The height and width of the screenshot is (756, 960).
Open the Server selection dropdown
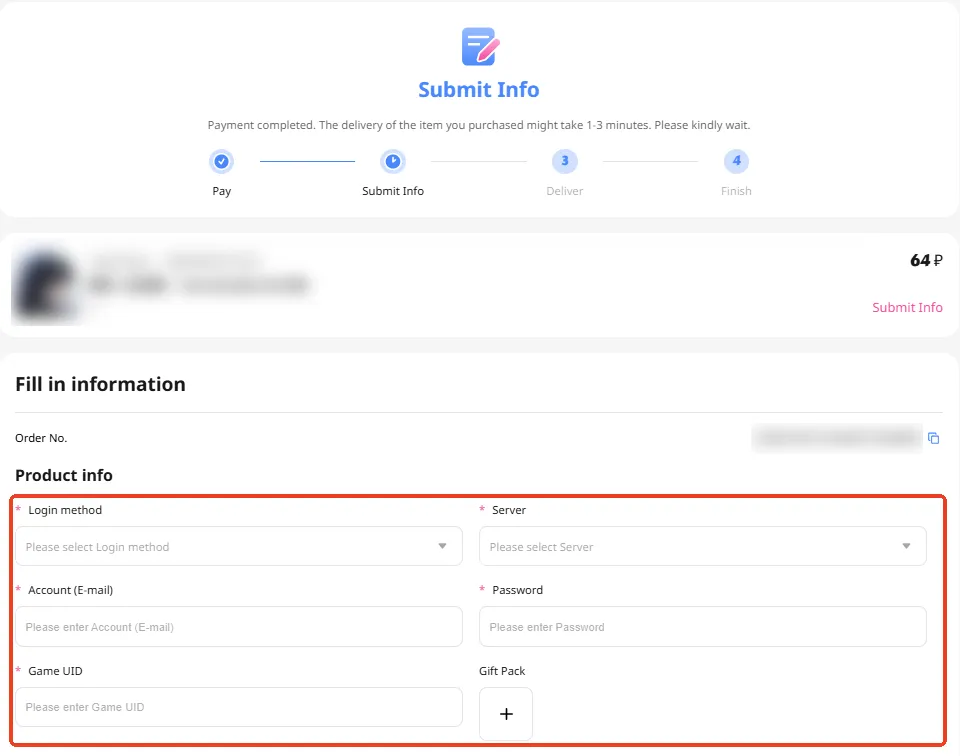(703, 546)
